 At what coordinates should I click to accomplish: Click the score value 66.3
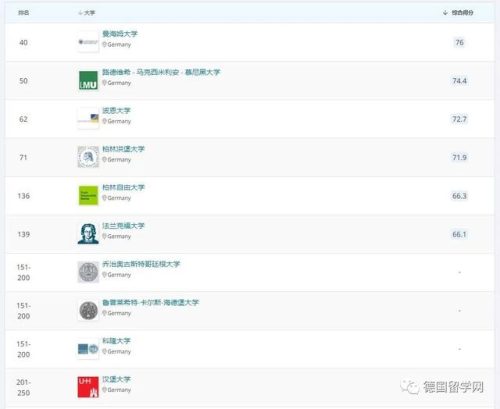(x=459, y=196)
